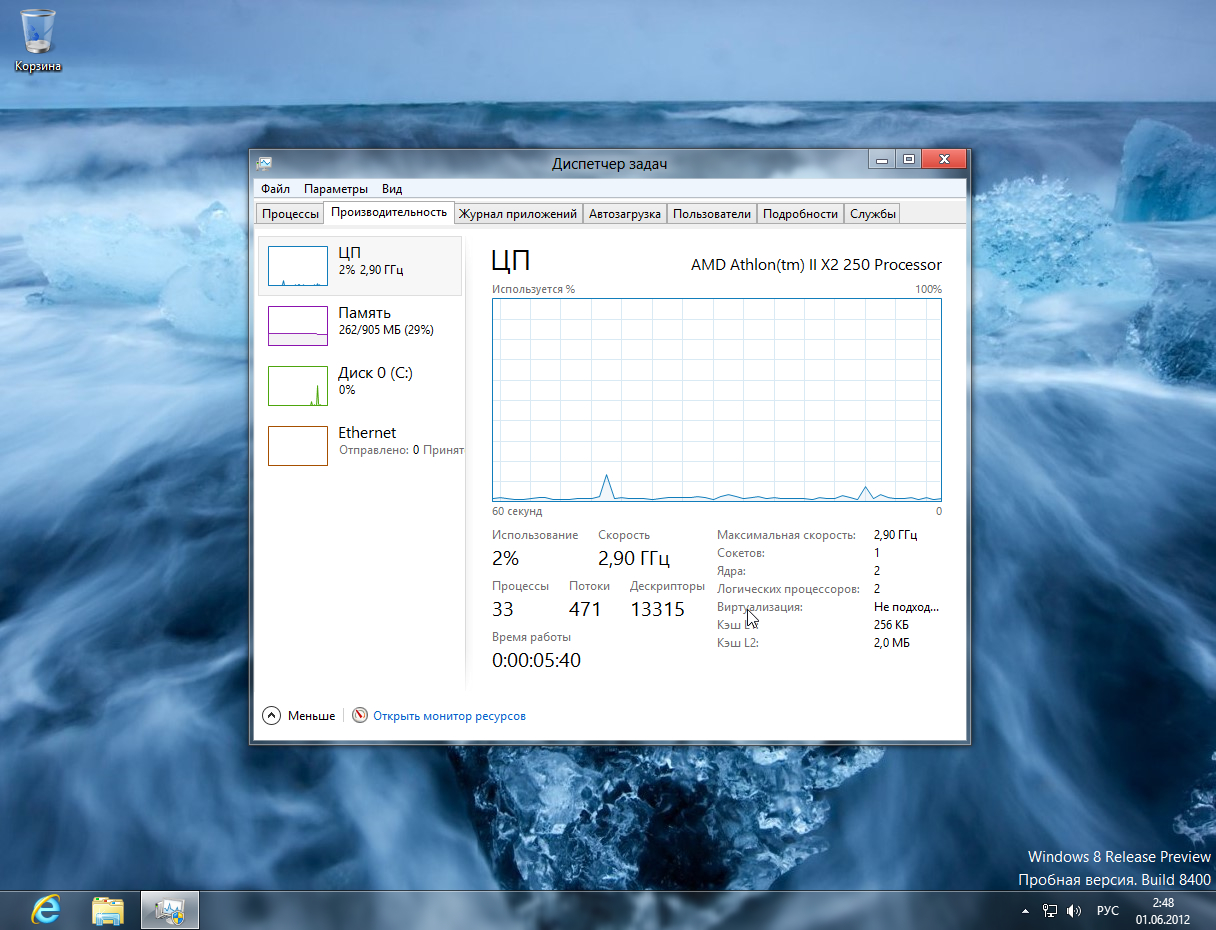1216x930 pixels.
Task: Show hidden tray icons arrow
Action: click(1025, 912)
